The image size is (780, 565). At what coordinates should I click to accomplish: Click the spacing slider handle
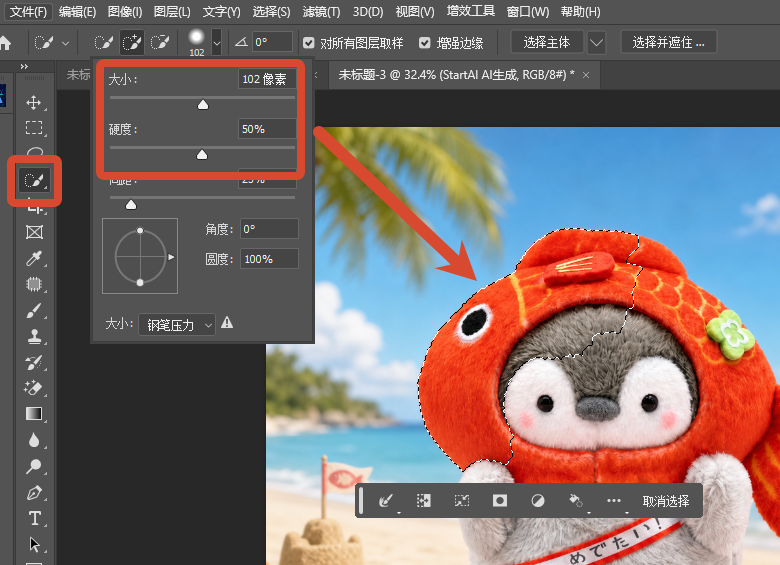[131, 204]
